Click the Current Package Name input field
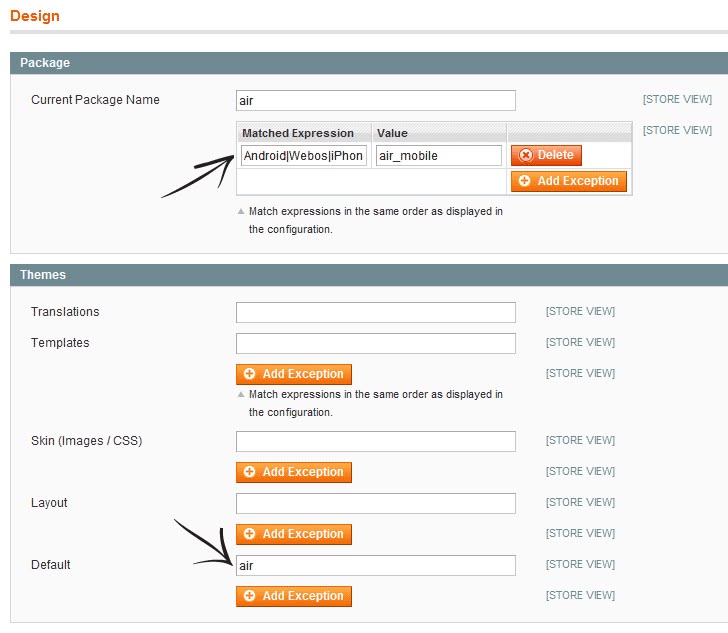Image resolution: width=728 pixels, height=633 pixels. pyautogui.click(x=375, y=100)
